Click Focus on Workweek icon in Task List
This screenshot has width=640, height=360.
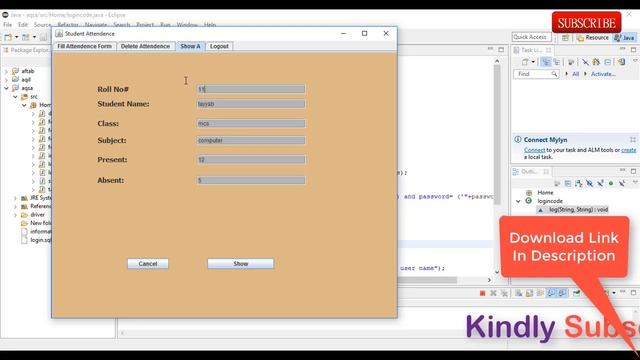[571, 62]
